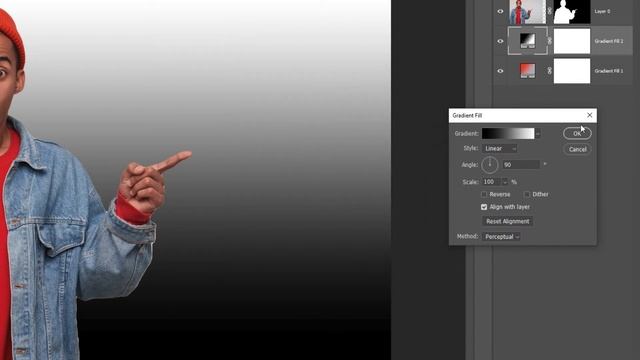
Task: Open the Method dropdown showing Perceptual
Action: tap(501, 237)
